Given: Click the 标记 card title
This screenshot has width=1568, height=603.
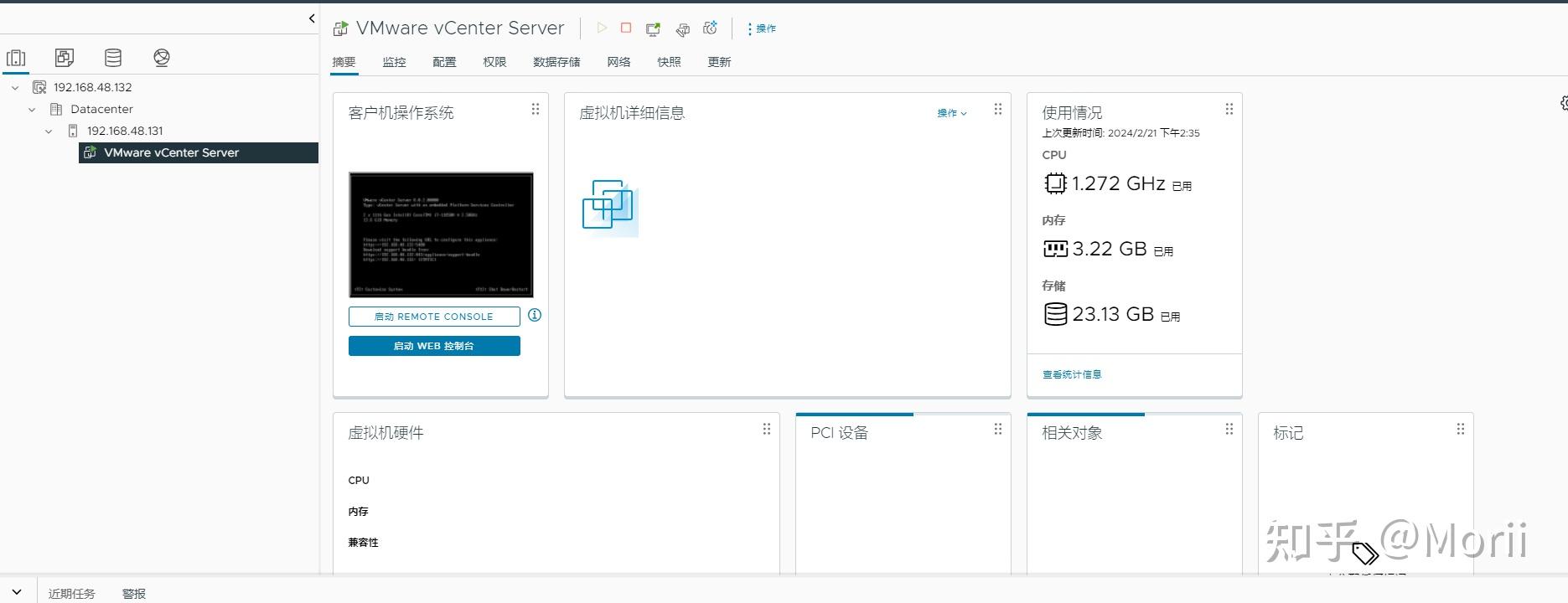Looking at the screenshot, I should pyautogui.click(x=1288, y=433).
